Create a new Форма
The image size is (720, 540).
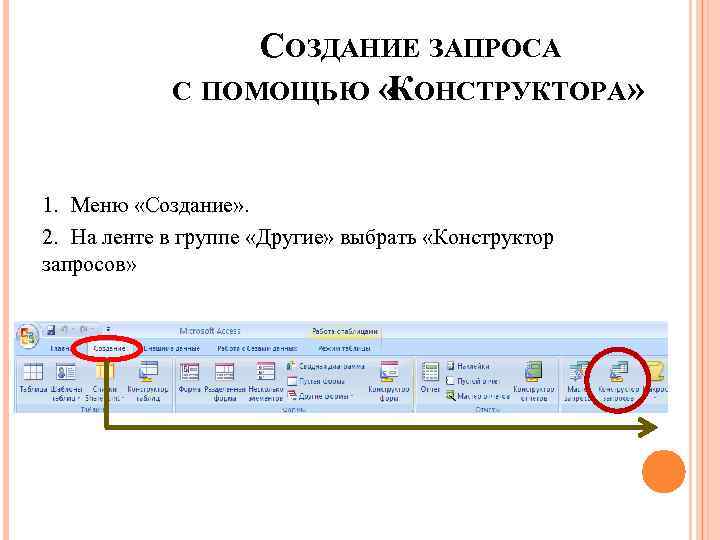pos(189,377)
